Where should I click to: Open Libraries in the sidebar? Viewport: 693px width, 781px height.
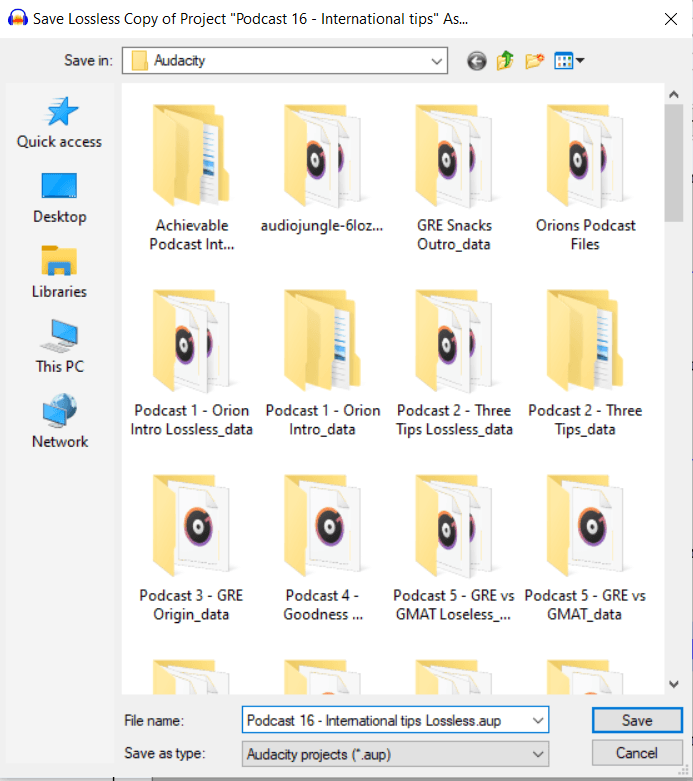pos(59,272)
